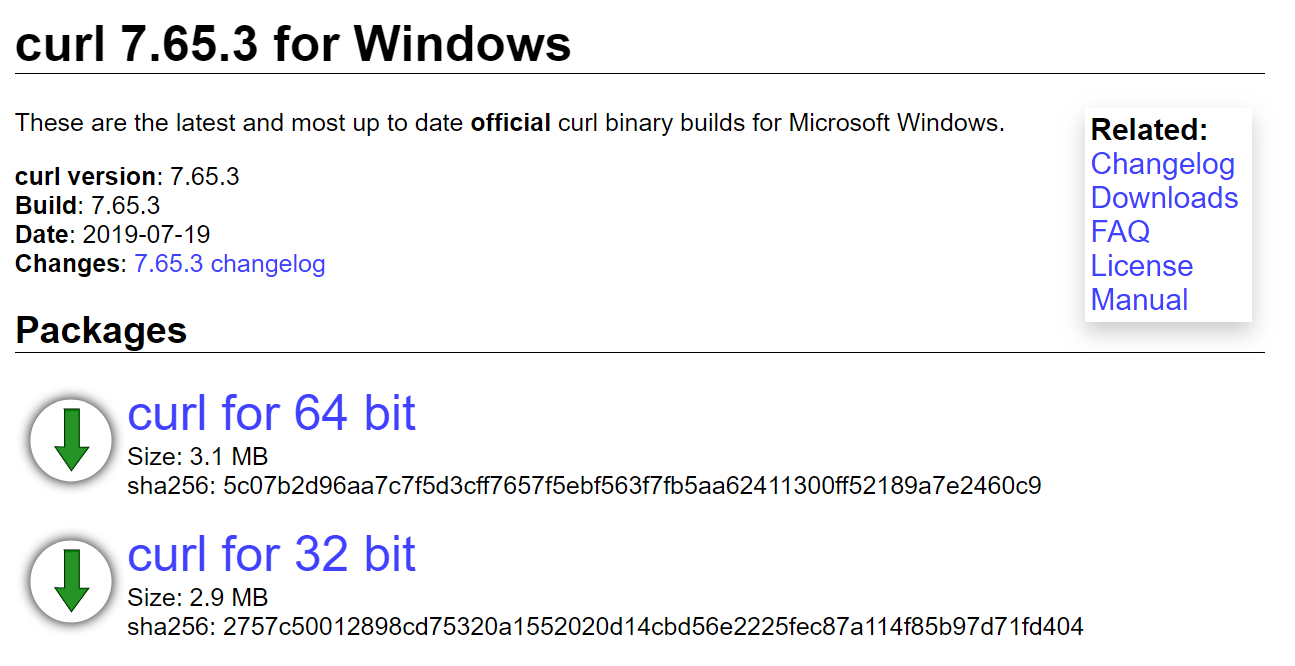The height and width of the screenshot is (666, 1295).
Task: Click the Packages section heading
Action: [101, 331]
